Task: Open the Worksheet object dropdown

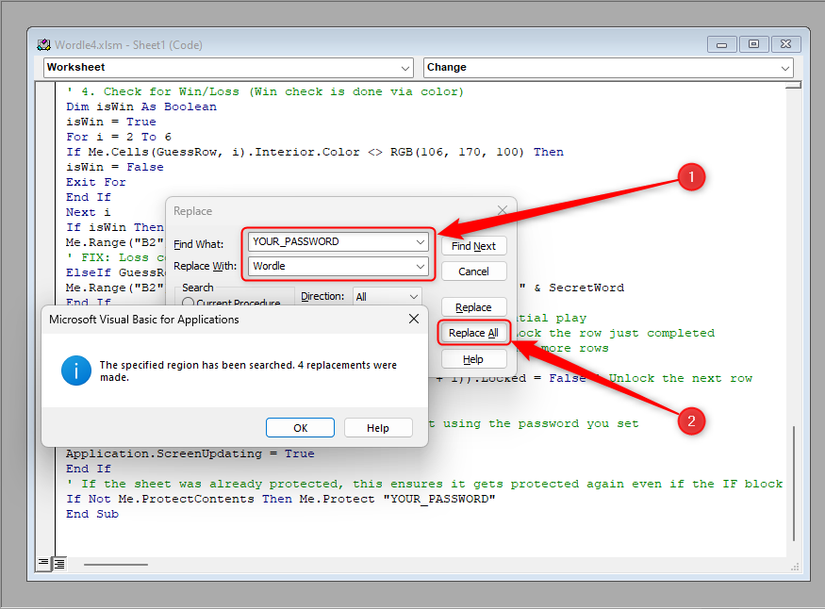Action: coord(406,67)
